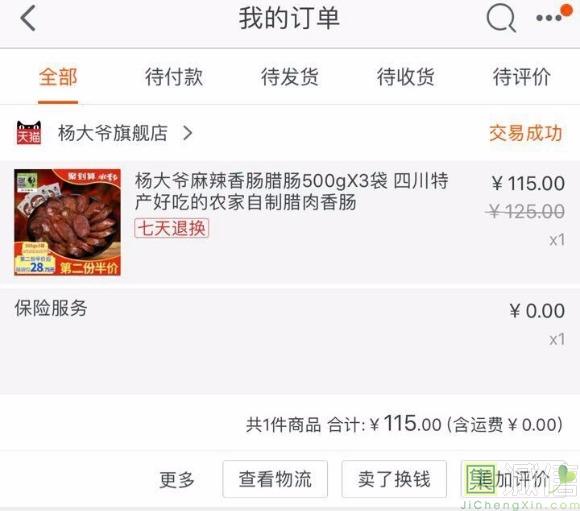
Task: Click the 查看物流 button
Action: 275,479
